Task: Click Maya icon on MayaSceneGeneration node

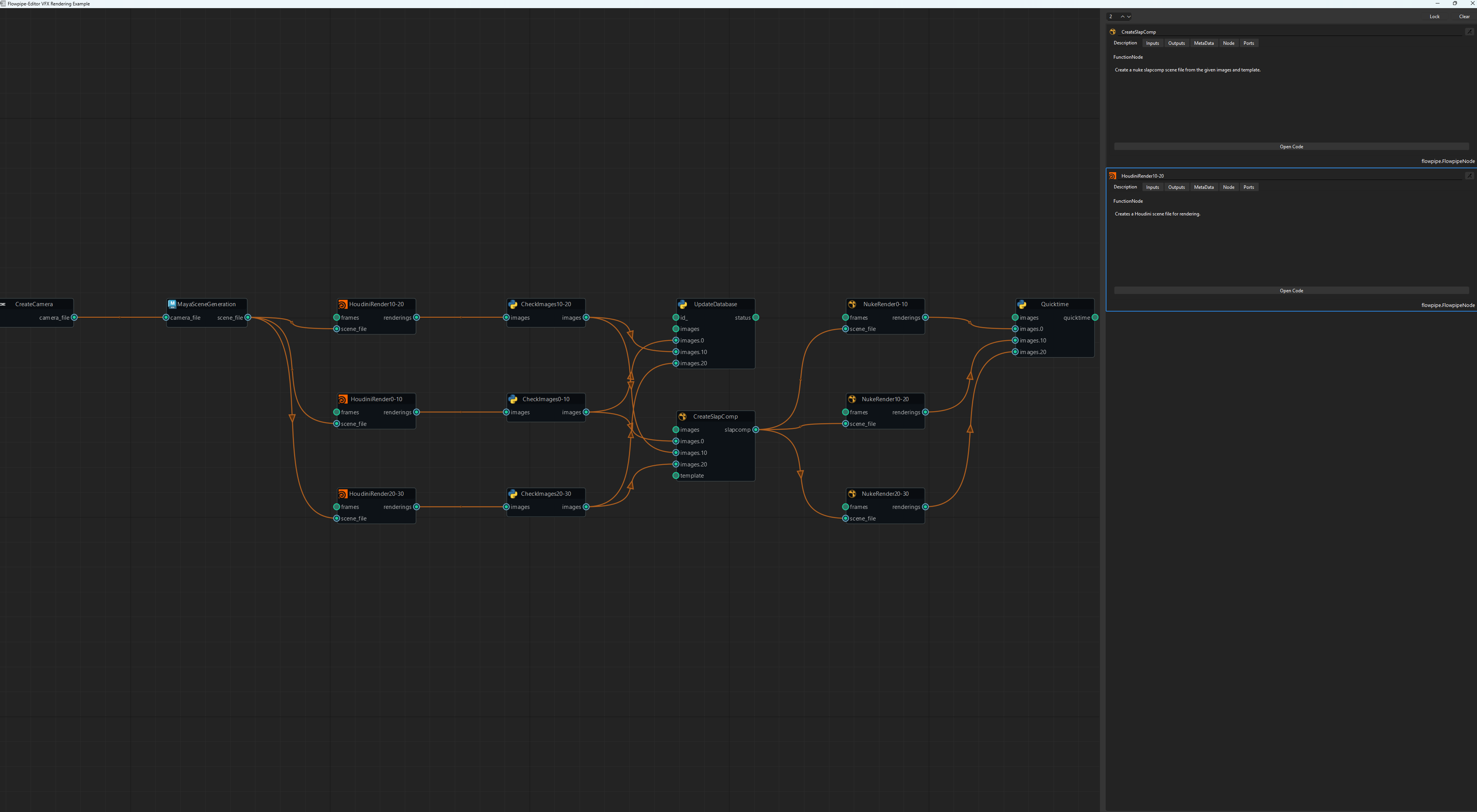Action: (x=172, y=304)
